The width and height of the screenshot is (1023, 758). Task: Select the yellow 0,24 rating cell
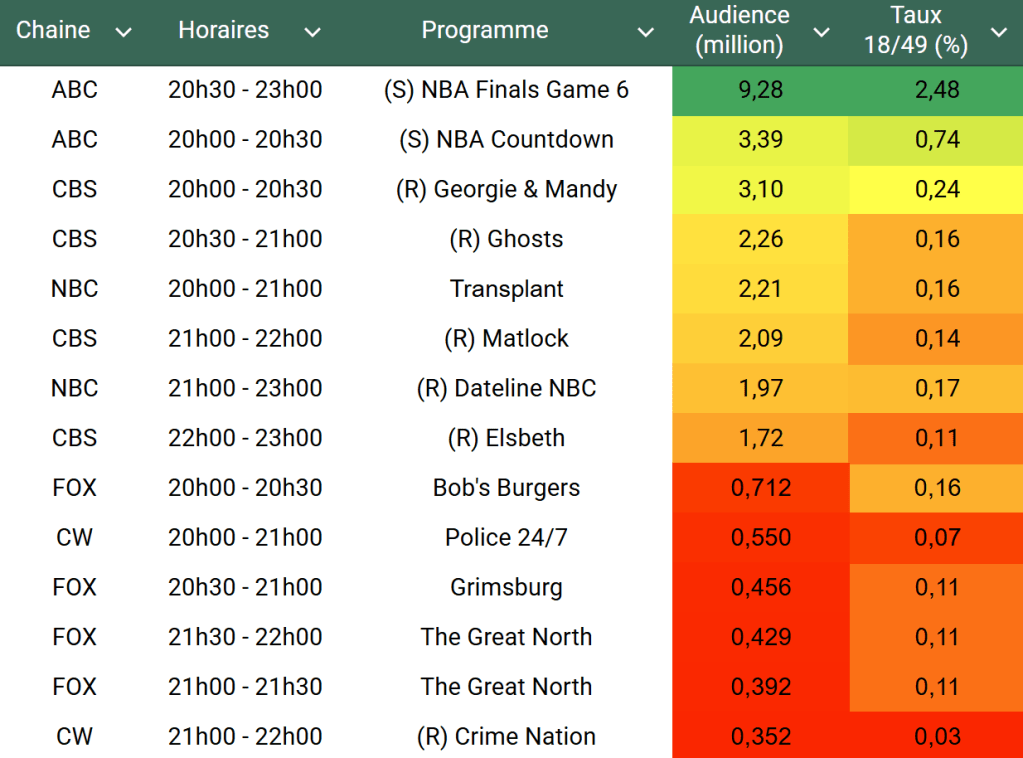coord(937,189)
